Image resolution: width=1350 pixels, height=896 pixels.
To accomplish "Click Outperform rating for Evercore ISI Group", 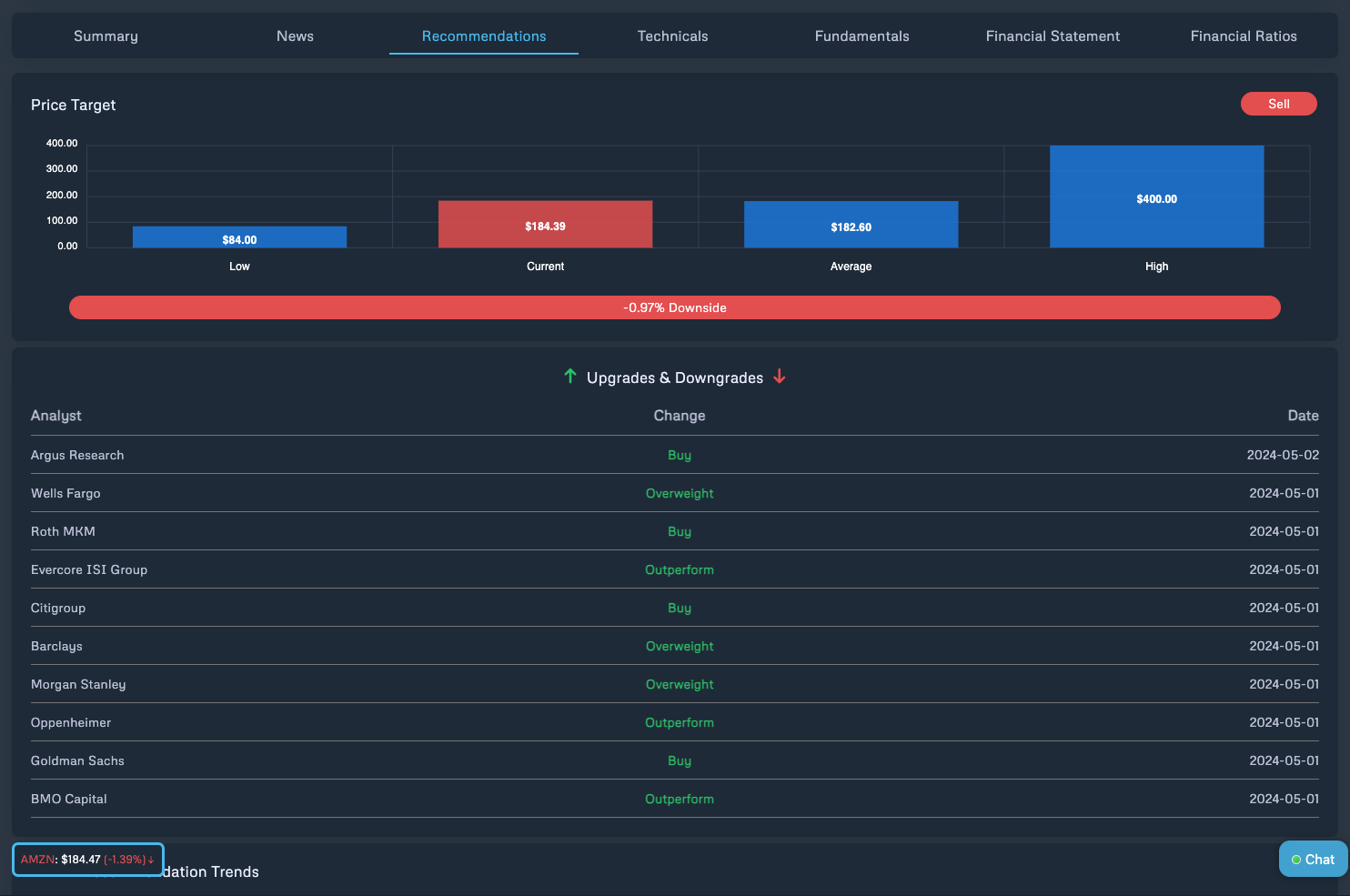I will coord(680,569).
